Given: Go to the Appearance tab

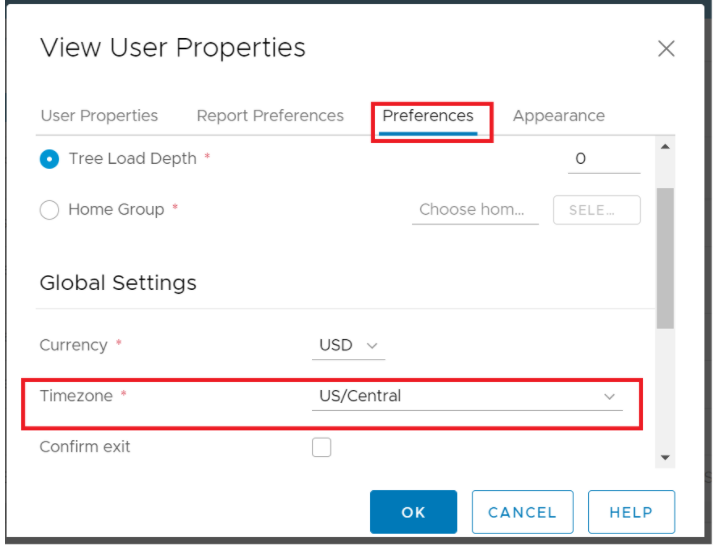Looking at the screenshot, I should (x=558, y=116).
